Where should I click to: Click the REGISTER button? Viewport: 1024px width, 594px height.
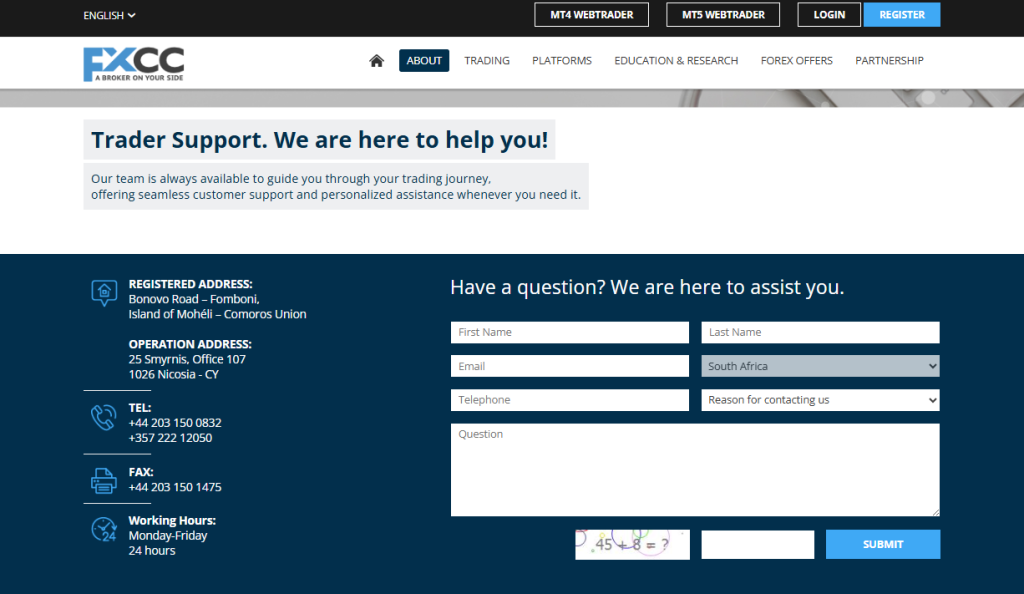coord(901,15)
